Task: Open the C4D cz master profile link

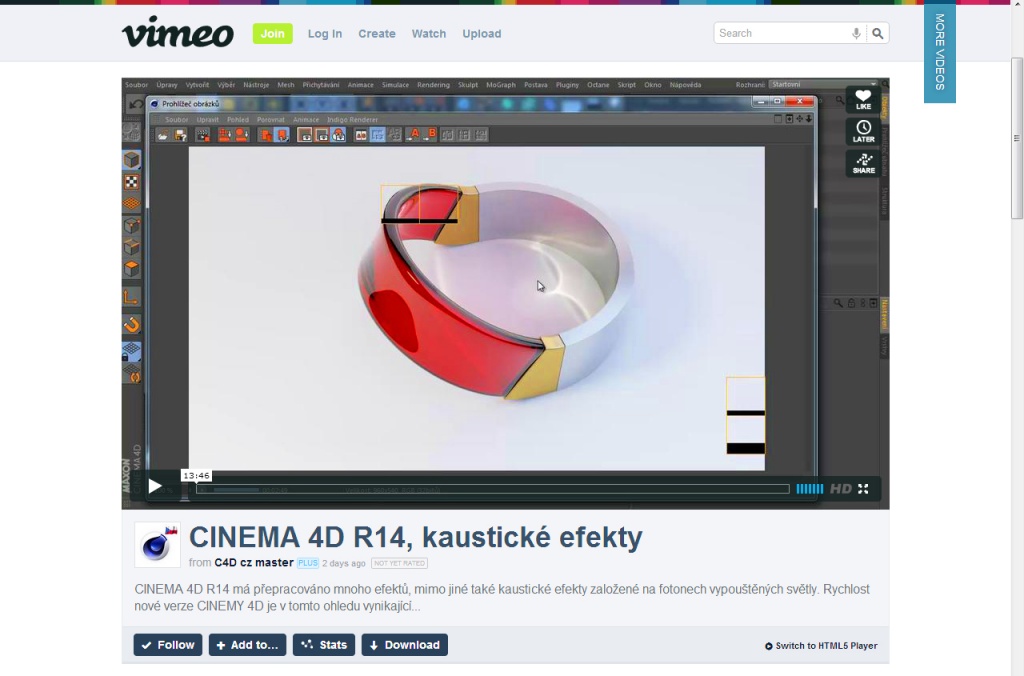Action: coord(254,562)
